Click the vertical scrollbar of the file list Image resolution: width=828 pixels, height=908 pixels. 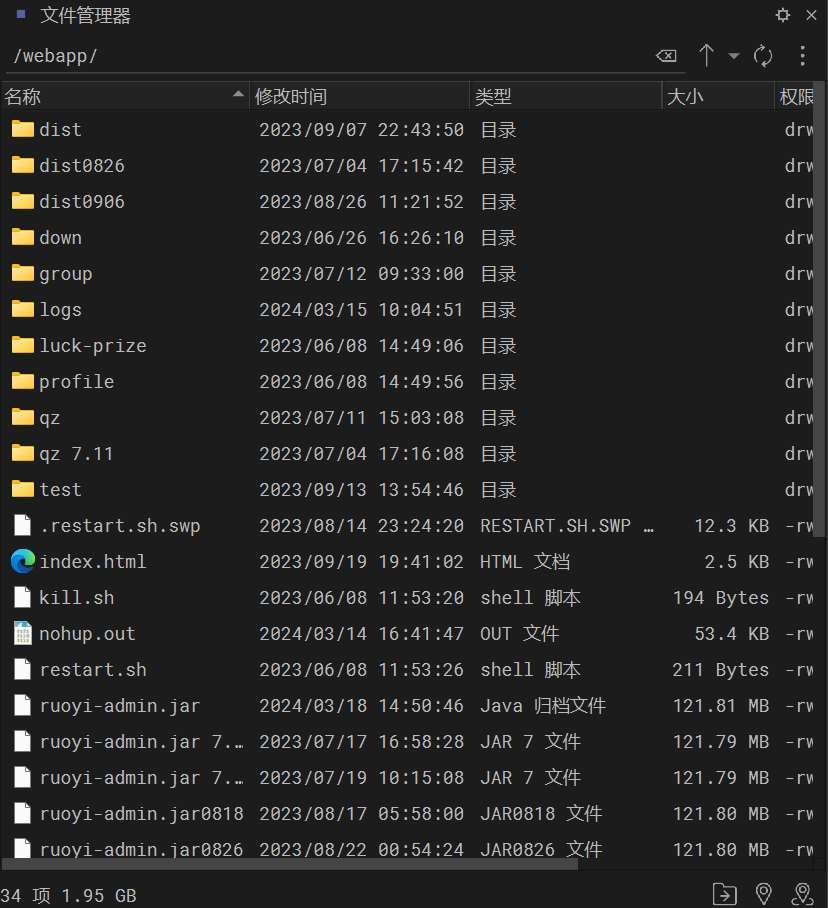tap(819, 310)
